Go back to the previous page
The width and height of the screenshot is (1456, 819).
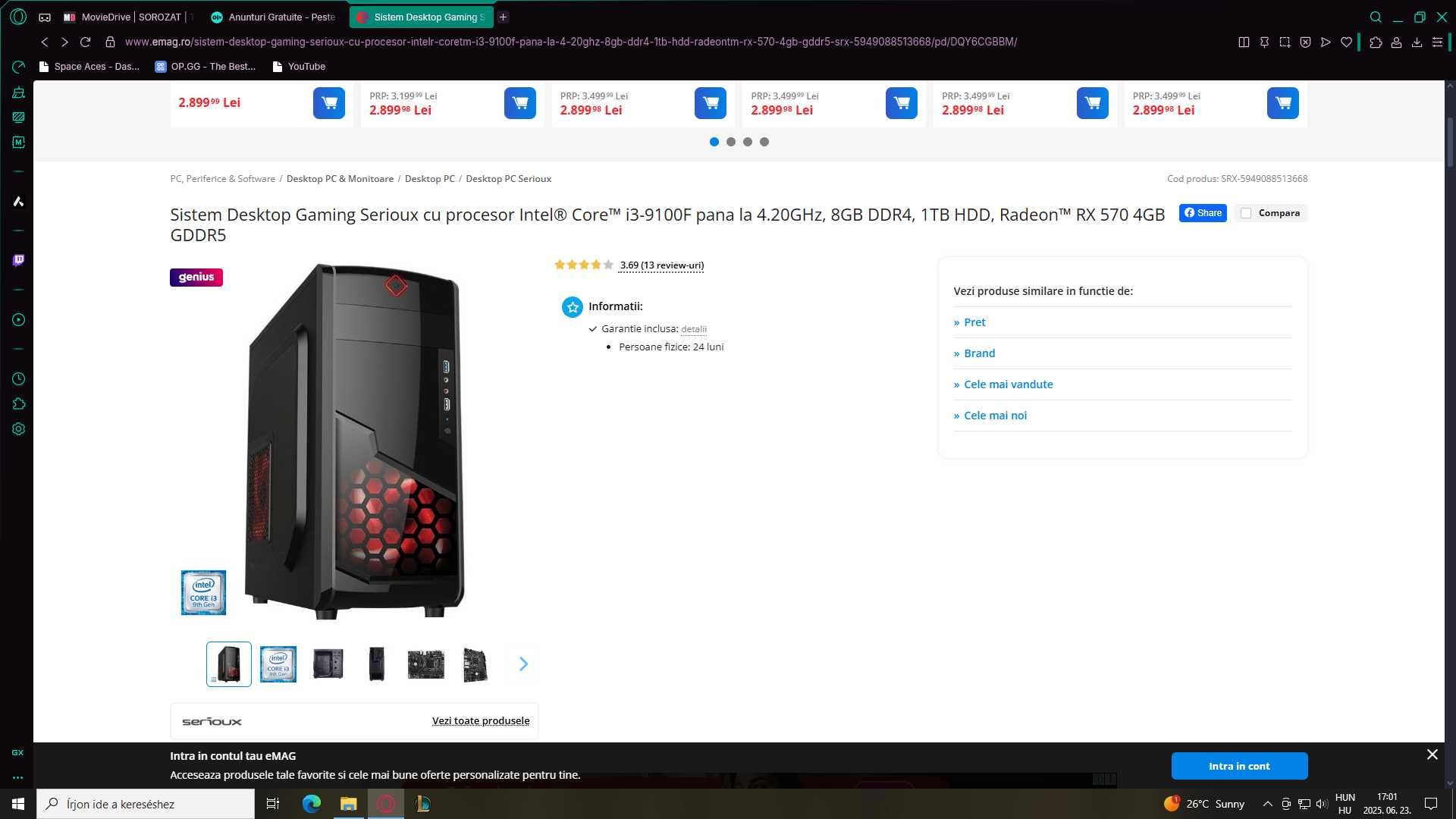click(45, 42)
